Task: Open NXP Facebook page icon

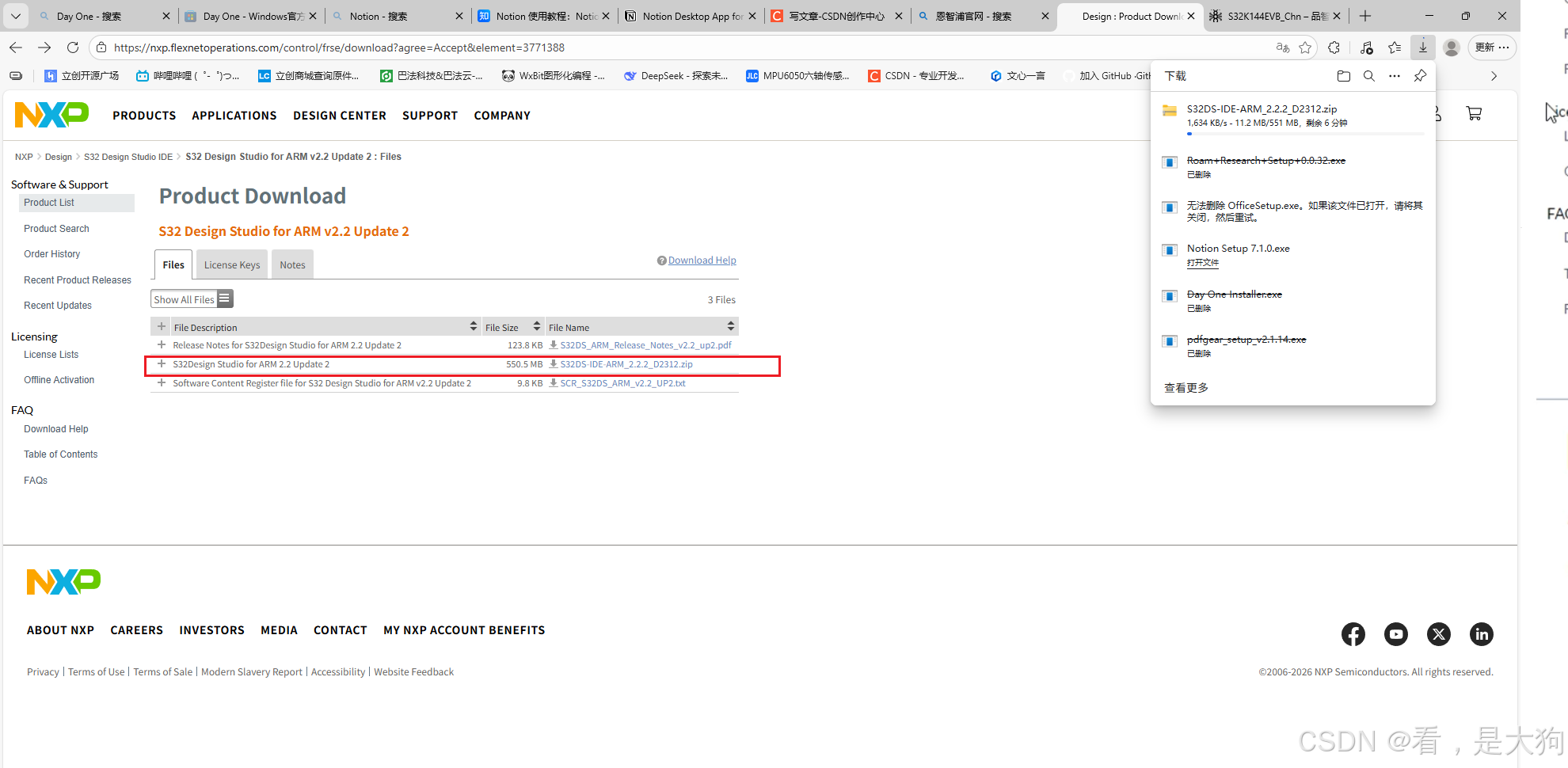Action: [1353, 634]
